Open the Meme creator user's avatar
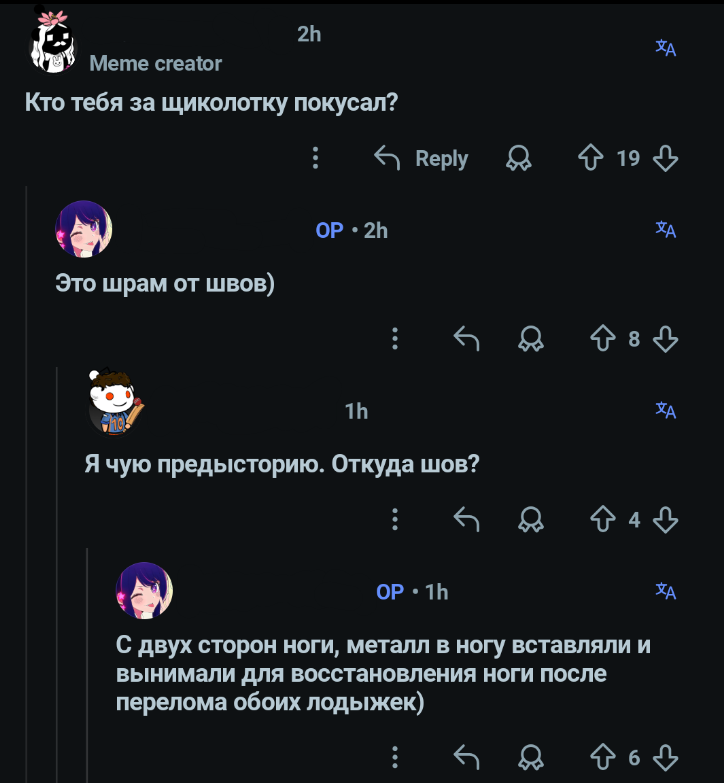Image resolution: width=724 pixels, height=783 pixels. (x=53, y=43)
